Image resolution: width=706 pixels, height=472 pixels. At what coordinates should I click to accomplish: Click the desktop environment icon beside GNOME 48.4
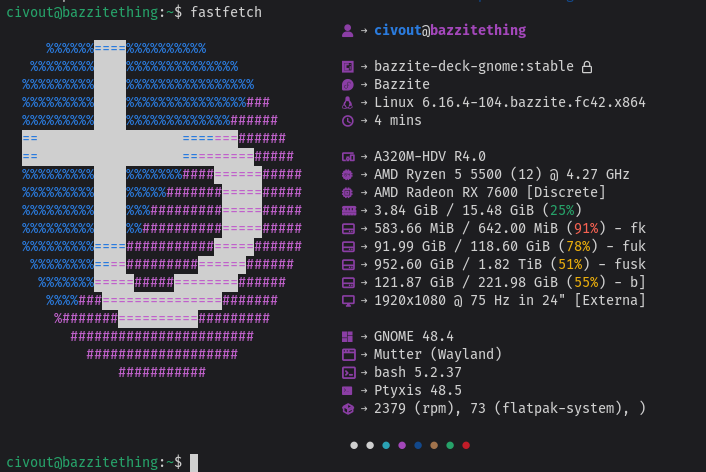348,337
